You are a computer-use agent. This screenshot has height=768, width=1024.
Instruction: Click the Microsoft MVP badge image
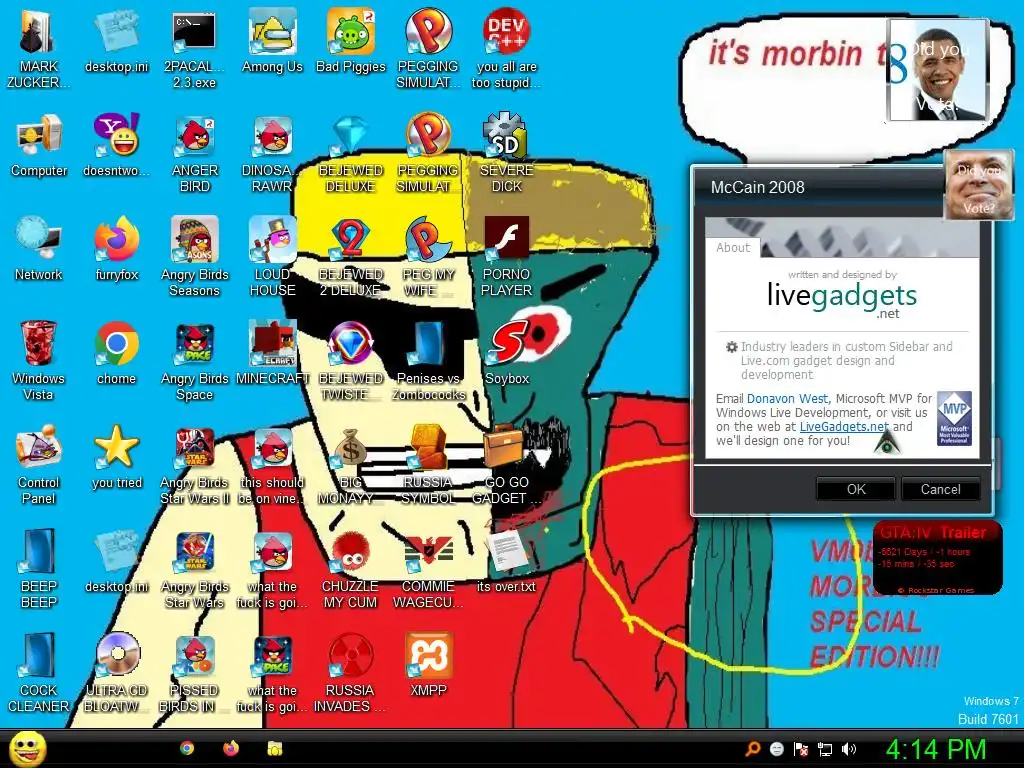pos(954,418)
